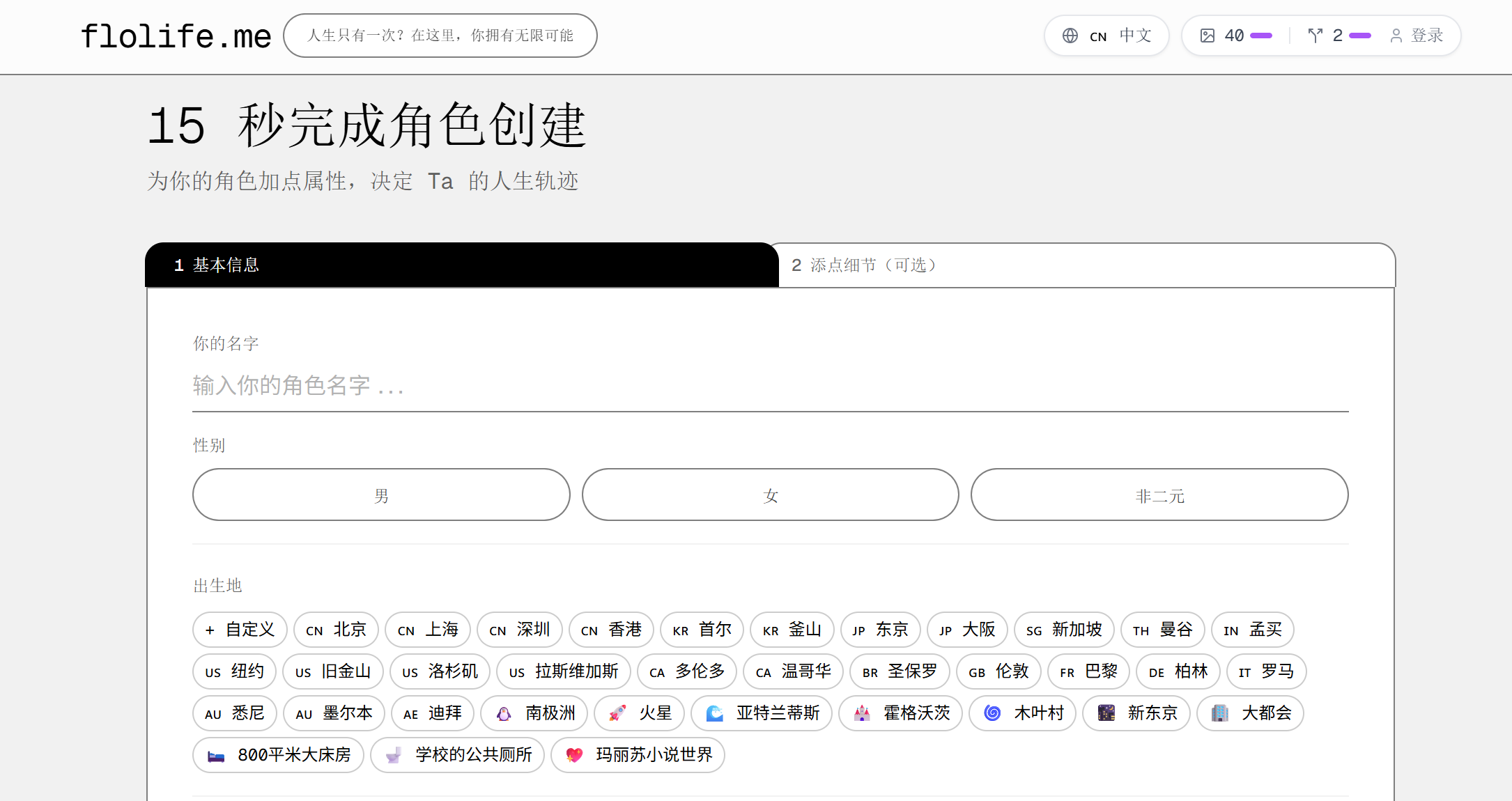Image resolution: width=1512 pixels, height=801 pixels.
Task: Click the purple bar beside 40
Action: (x=1261, y=36)
